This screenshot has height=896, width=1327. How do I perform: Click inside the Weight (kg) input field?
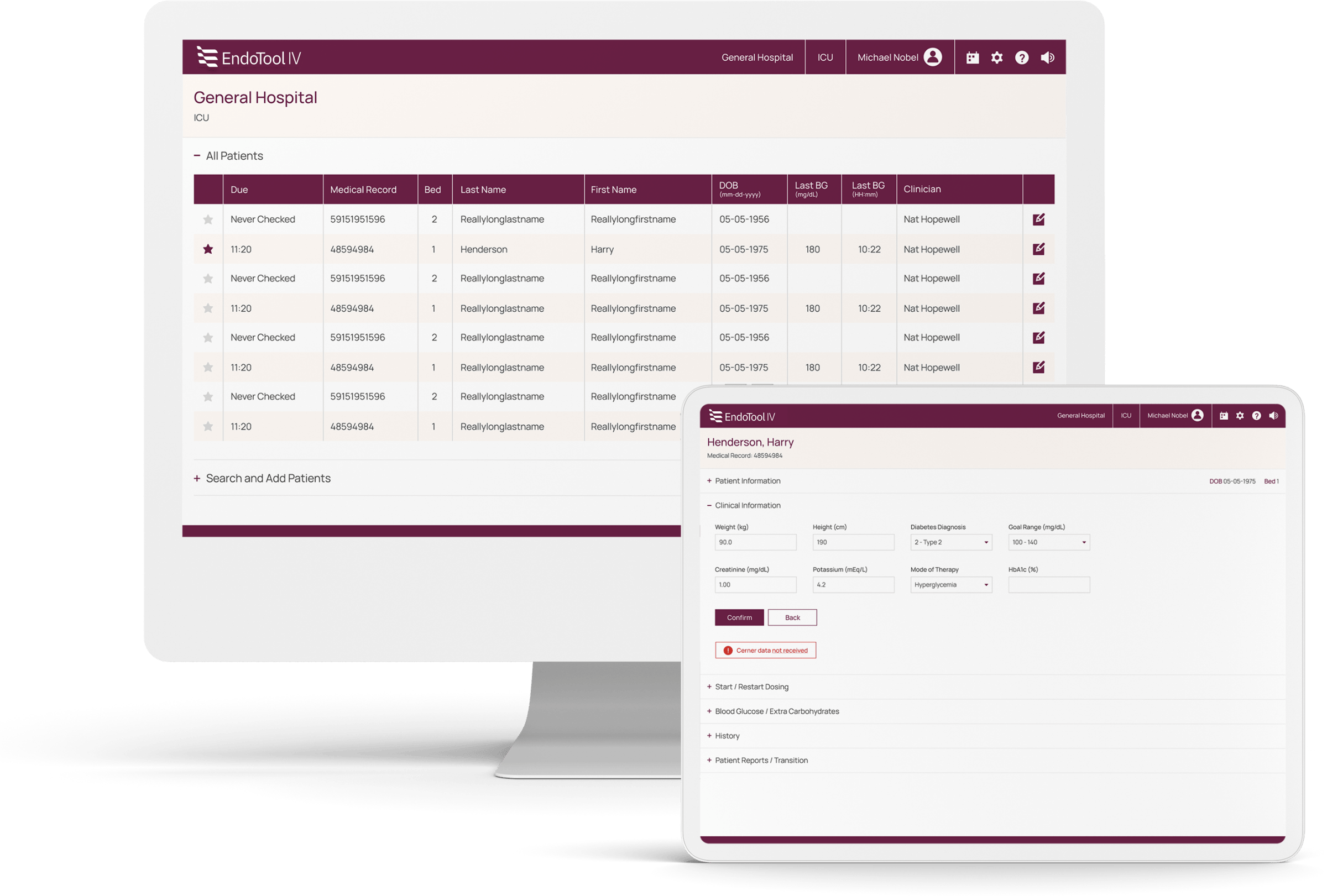point(755,542)
